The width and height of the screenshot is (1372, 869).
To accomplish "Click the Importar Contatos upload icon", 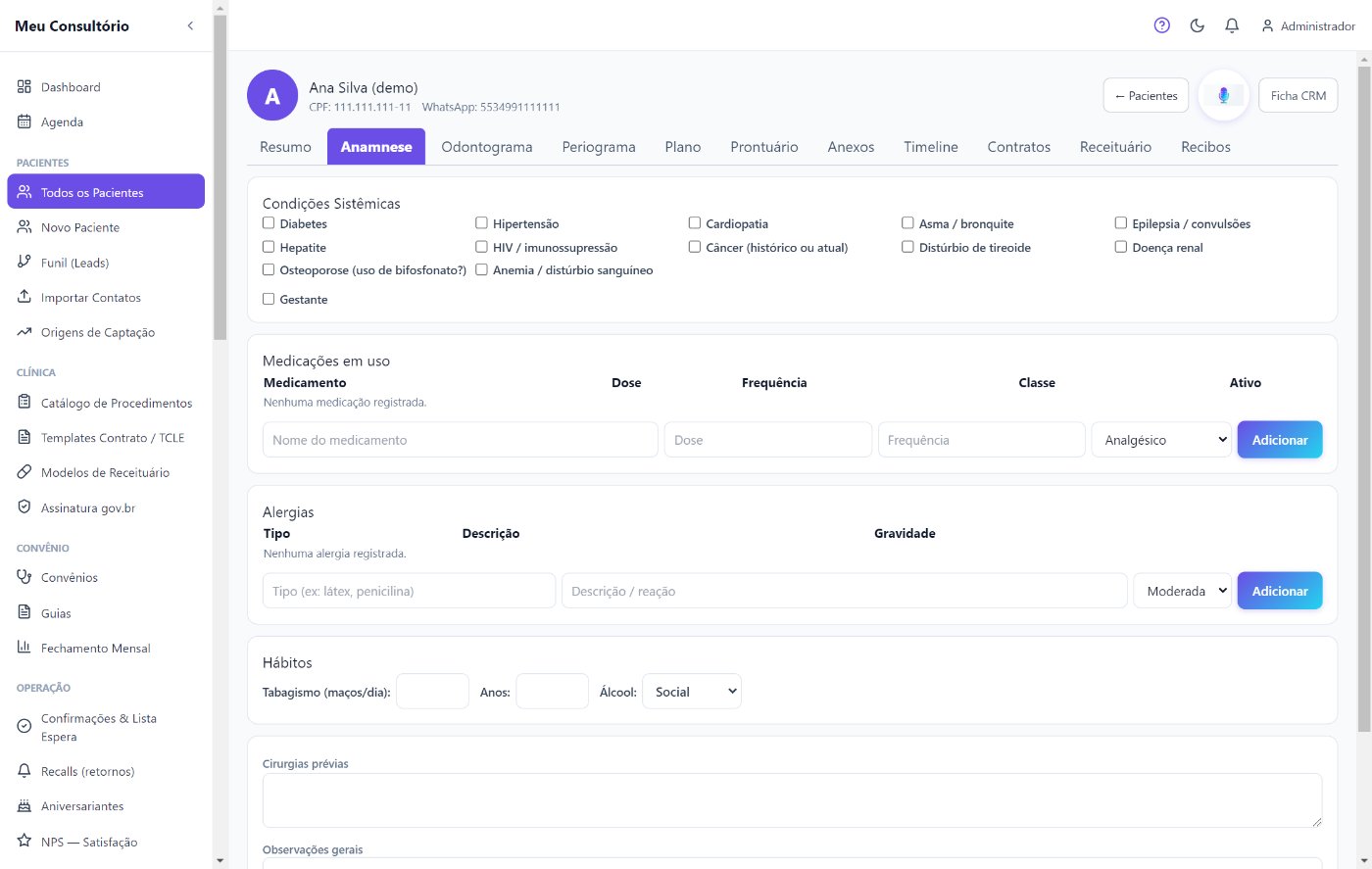I will click(x=24, y=297).
